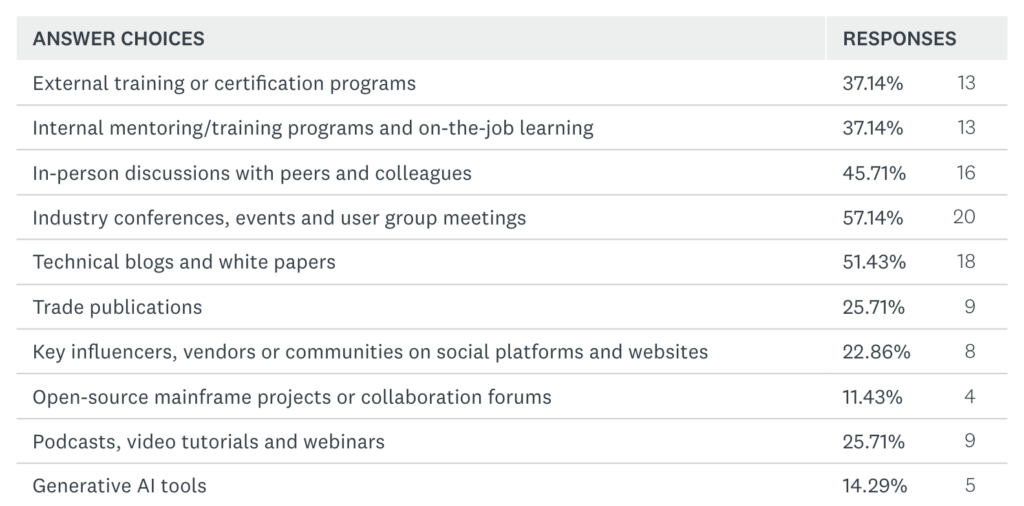Select the 11.43% percentage value

(872, 397)
